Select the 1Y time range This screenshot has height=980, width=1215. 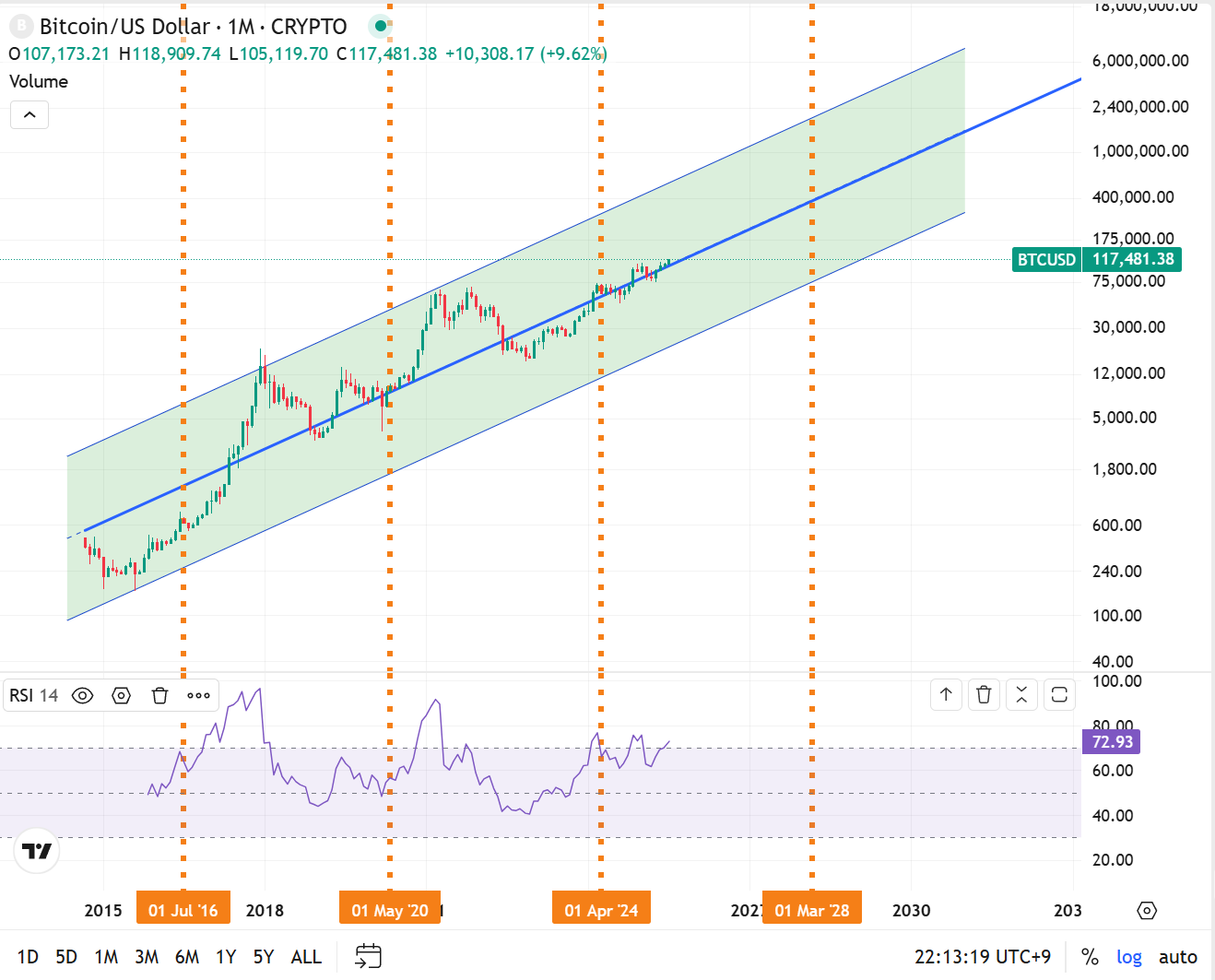pos(226,957)
